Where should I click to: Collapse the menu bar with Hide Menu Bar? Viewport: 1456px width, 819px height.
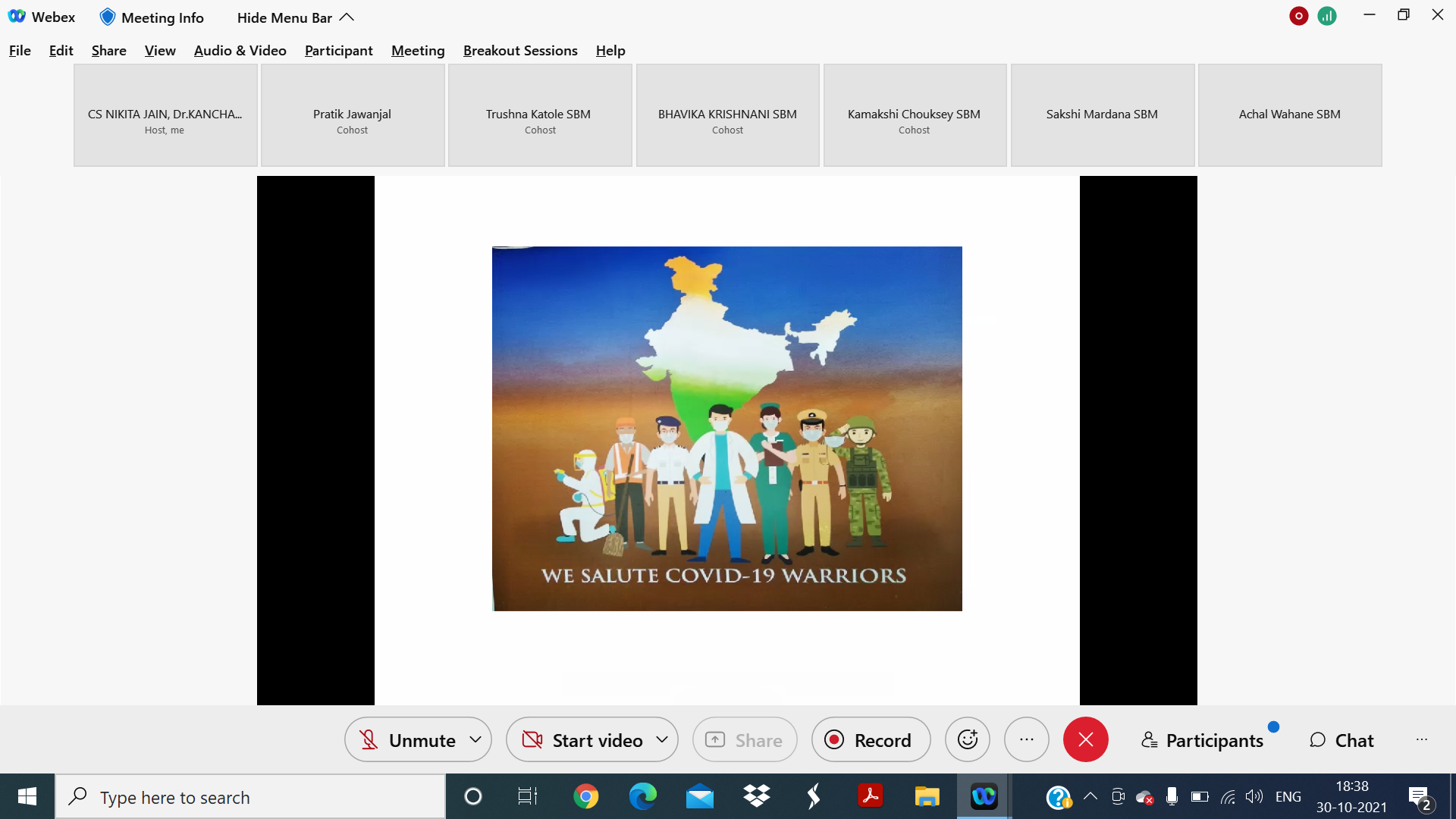point(295,17)
